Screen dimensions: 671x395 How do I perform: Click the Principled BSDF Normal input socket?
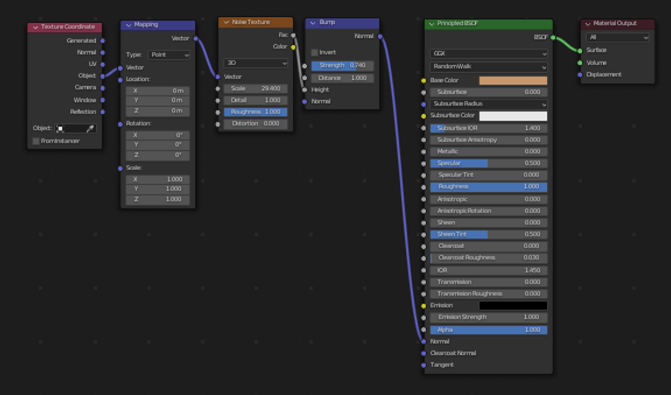[423, 342]
